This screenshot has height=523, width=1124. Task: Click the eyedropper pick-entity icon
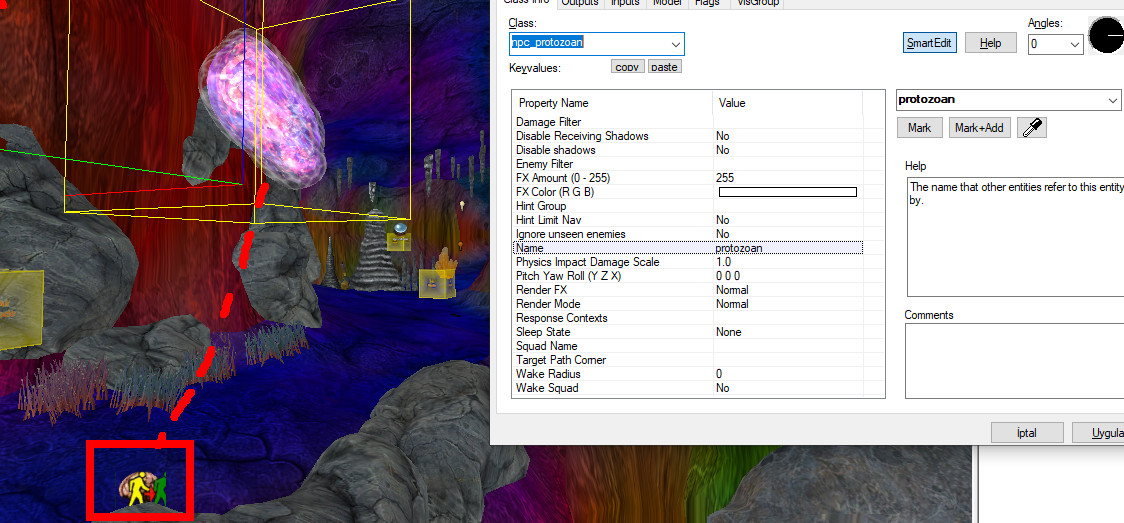point(1032,128)
